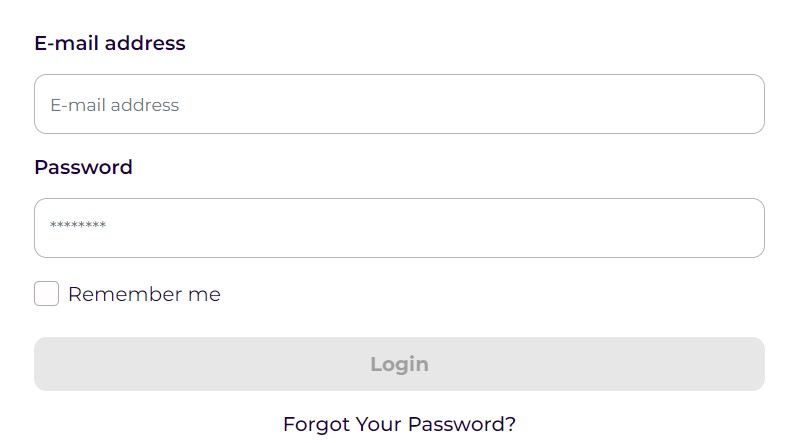Follow the password recovery link below Login
The width and height of the screenshot is (798, 443).
click(399, 424)
